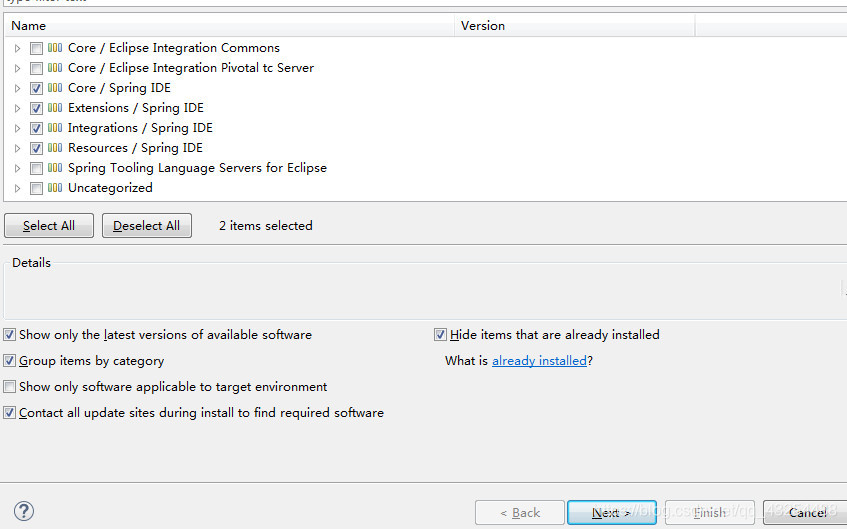Image resolution: width=847 pixels, height=529 pixels.
Task: Select the Uncategorized row text
Action: point(110,188)
